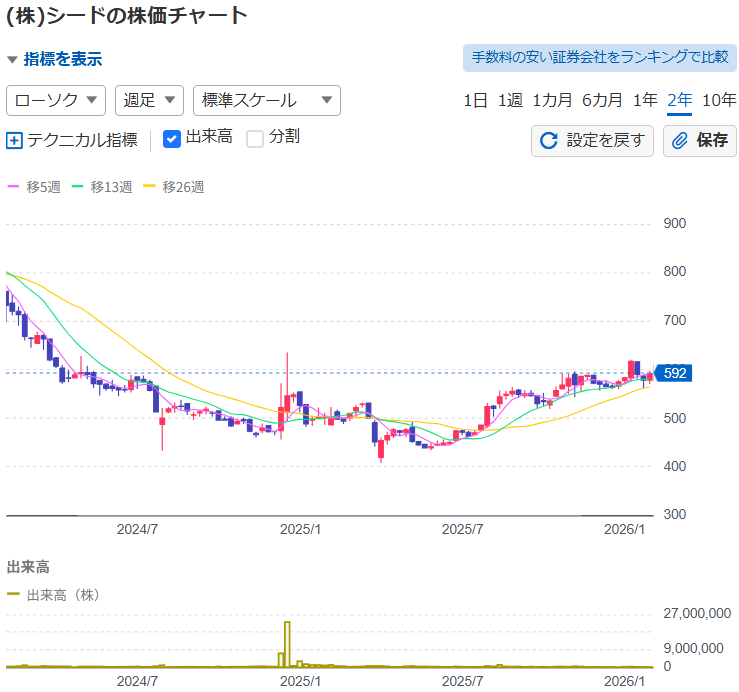This screenshot has width=739, height=692.
Task: Enable the 分割 checkbox
Action: 255,139
